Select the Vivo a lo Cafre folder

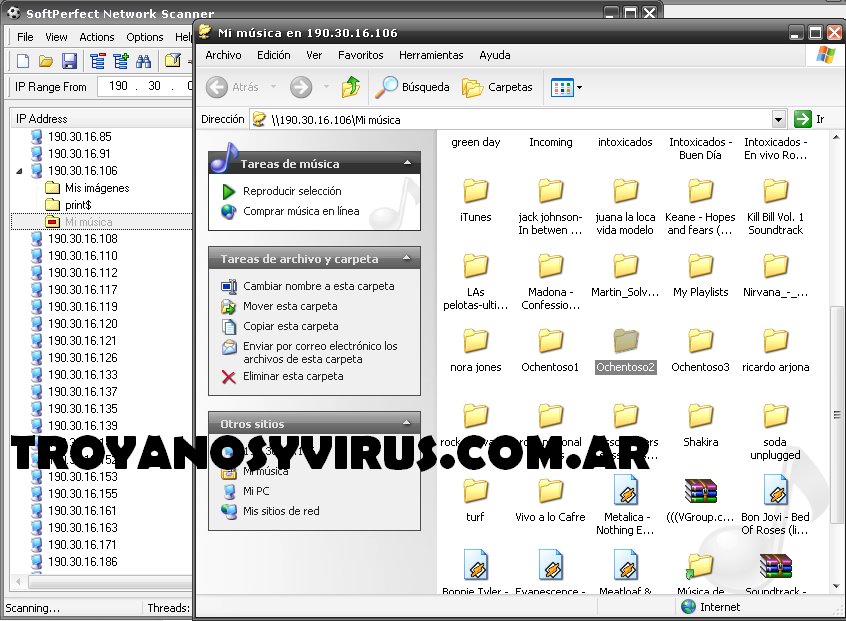[x=550, y=491]
